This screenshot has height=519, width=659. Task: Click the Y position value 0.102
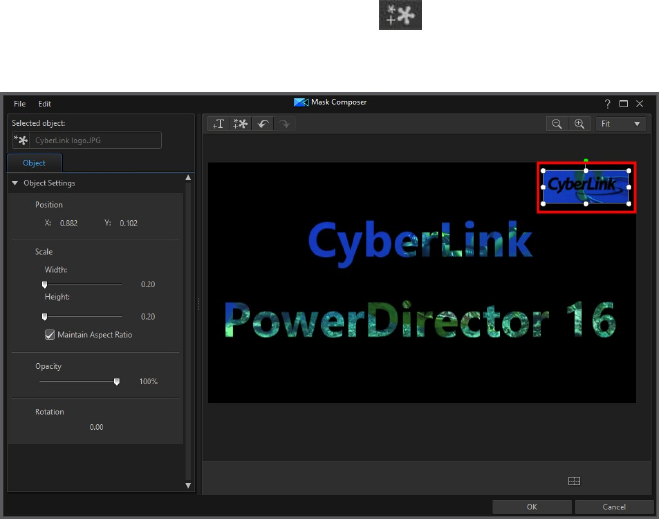click(x=128, y=223)
